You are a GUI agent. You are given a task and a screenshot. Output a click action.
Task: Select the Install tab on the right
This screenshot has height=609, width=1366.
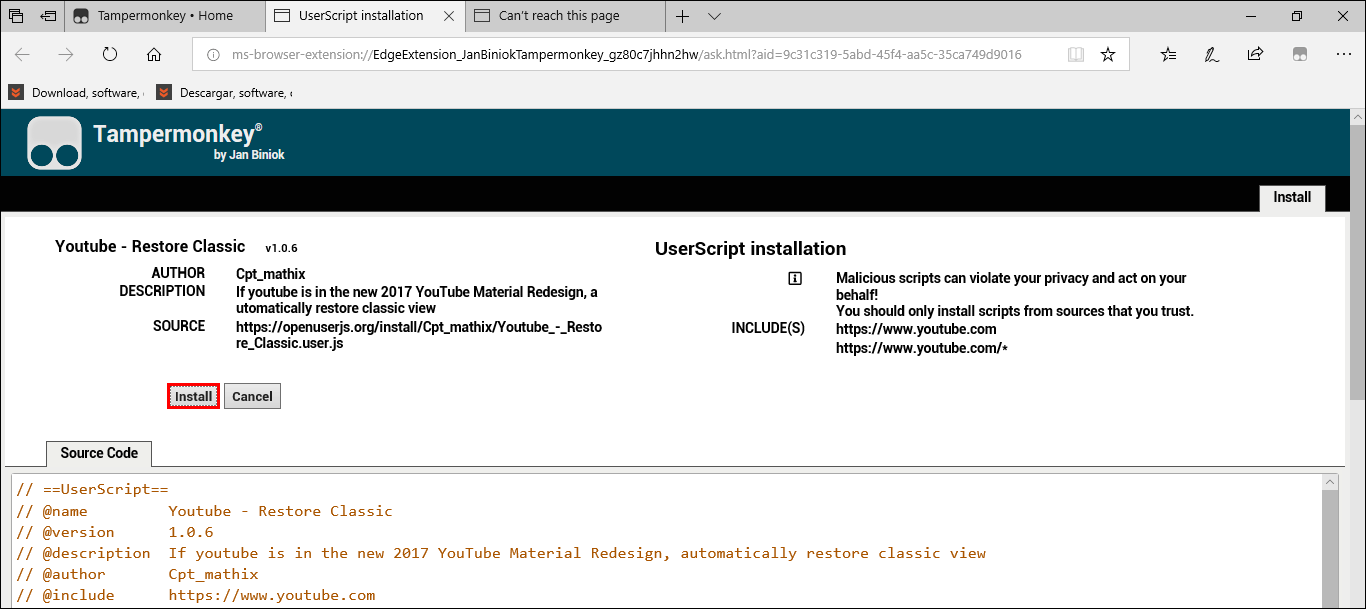point(1292,198)
